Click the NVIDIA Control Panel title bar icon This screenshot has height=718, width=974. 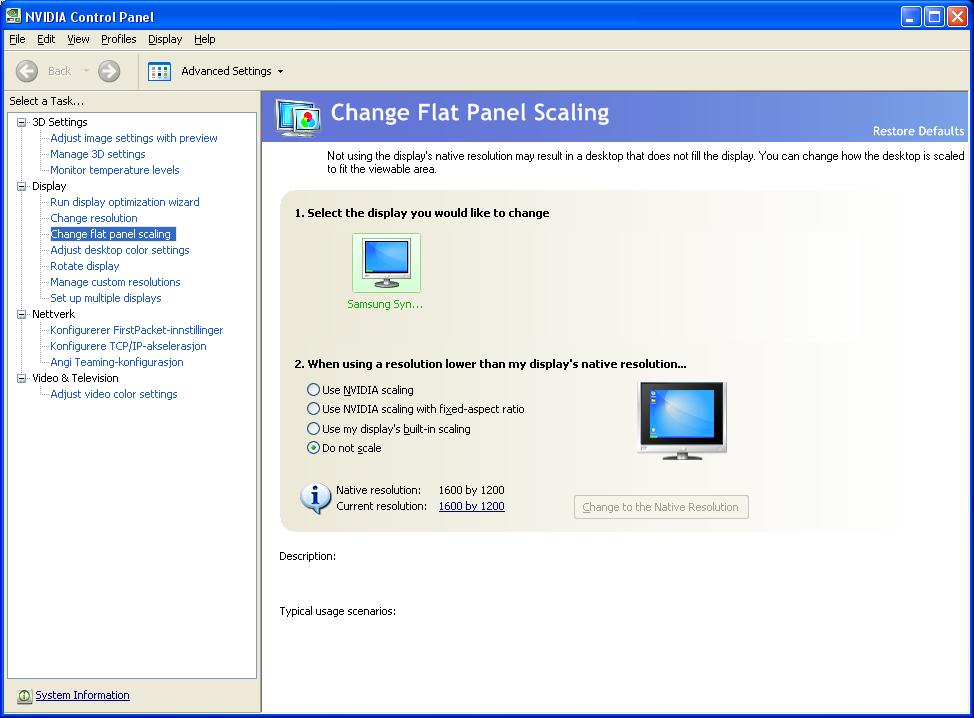point(12,16)
